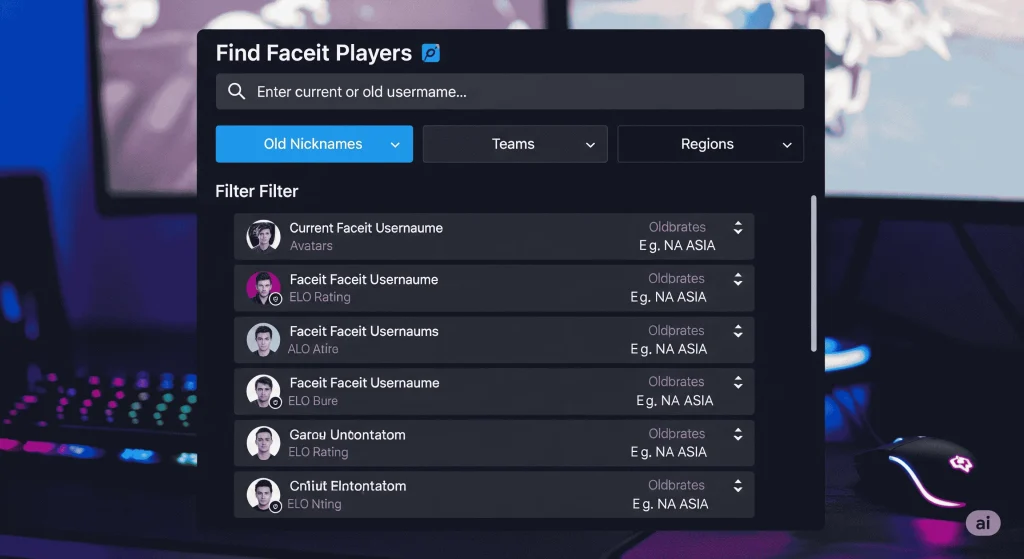Toggle sort arrows on Current Faceit Usernaume row
Image resolution: width=1024 pixels, height=559 pixels.
pyautogui.click(x=738, y=227)
